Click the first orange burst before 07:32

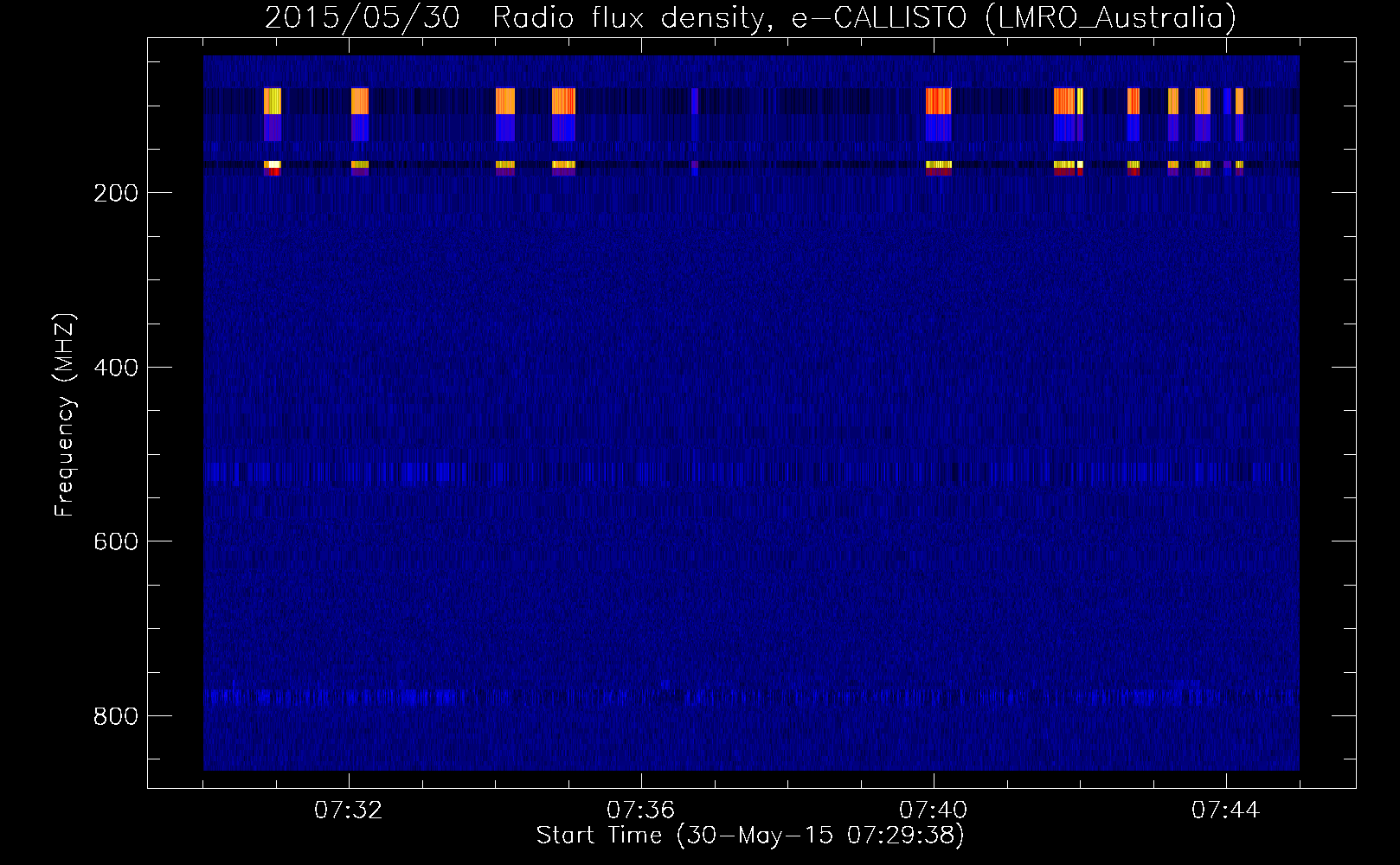pos(273,101)
